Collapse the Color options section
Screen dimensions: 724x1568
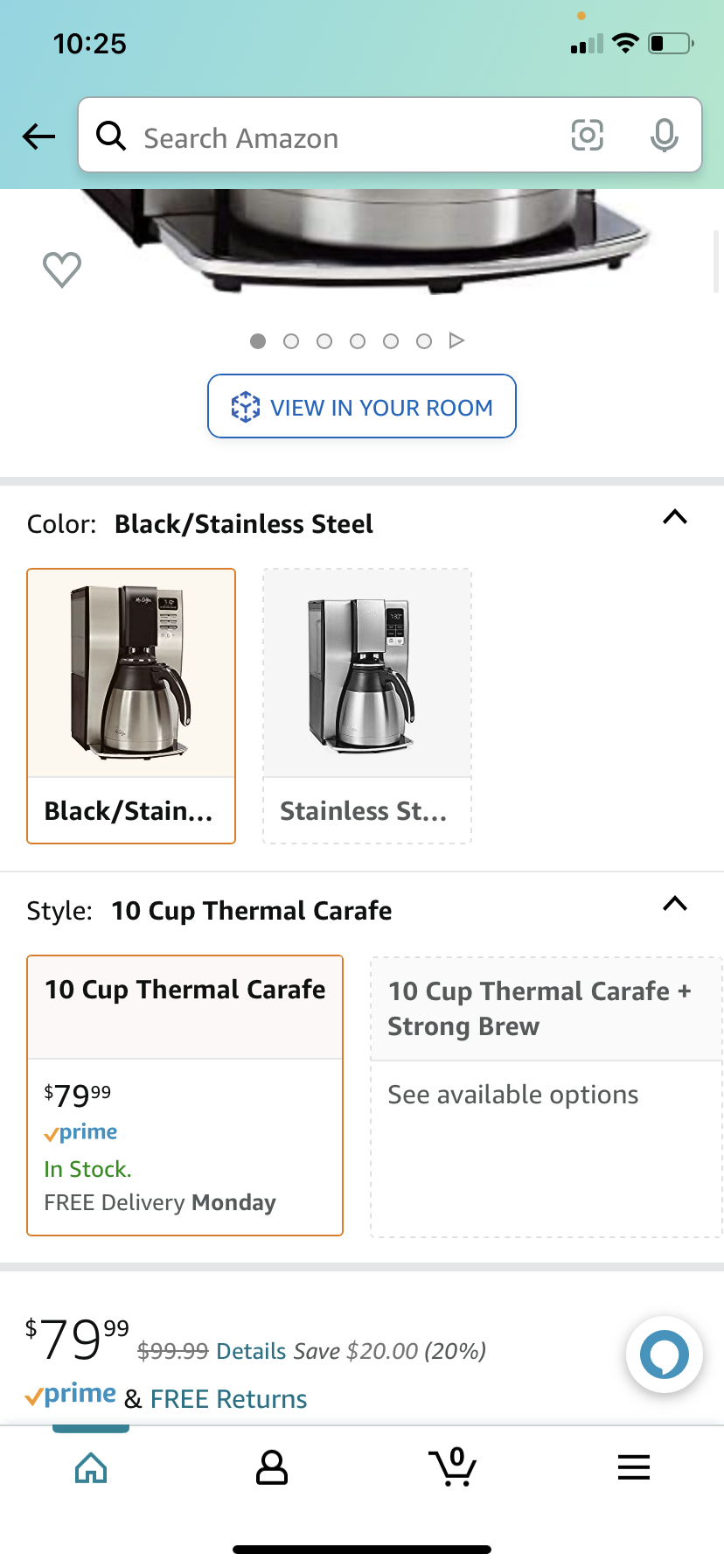pyautogui.click(x=674, y=517)
